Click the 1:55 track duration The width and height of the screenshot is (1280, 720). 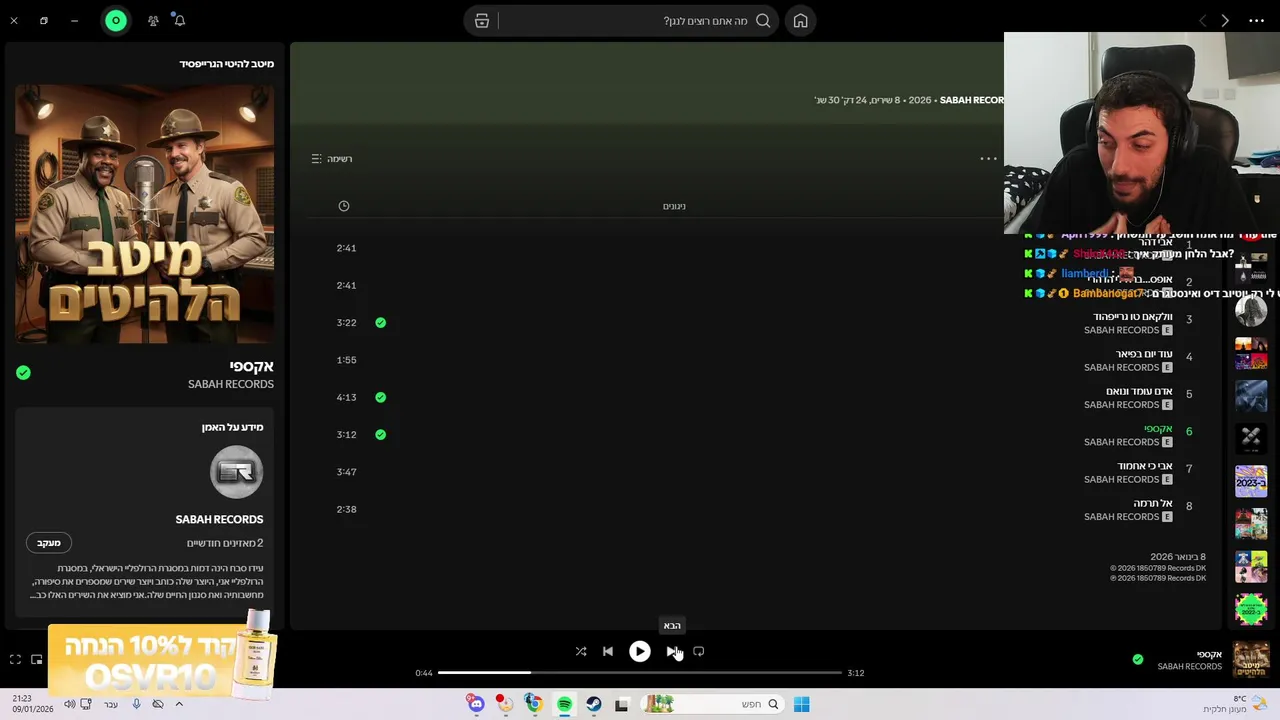[x=346, y=360]
